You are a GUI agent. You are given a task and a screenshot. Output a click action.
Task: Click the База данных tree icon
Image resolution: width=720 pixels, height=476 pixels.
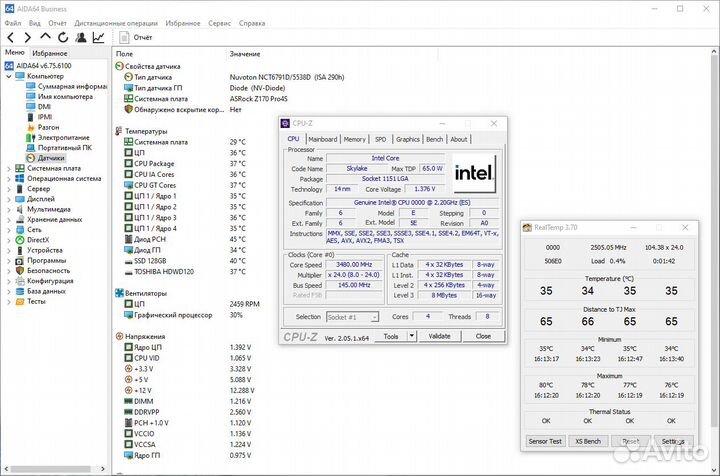(x=19, y=291)
